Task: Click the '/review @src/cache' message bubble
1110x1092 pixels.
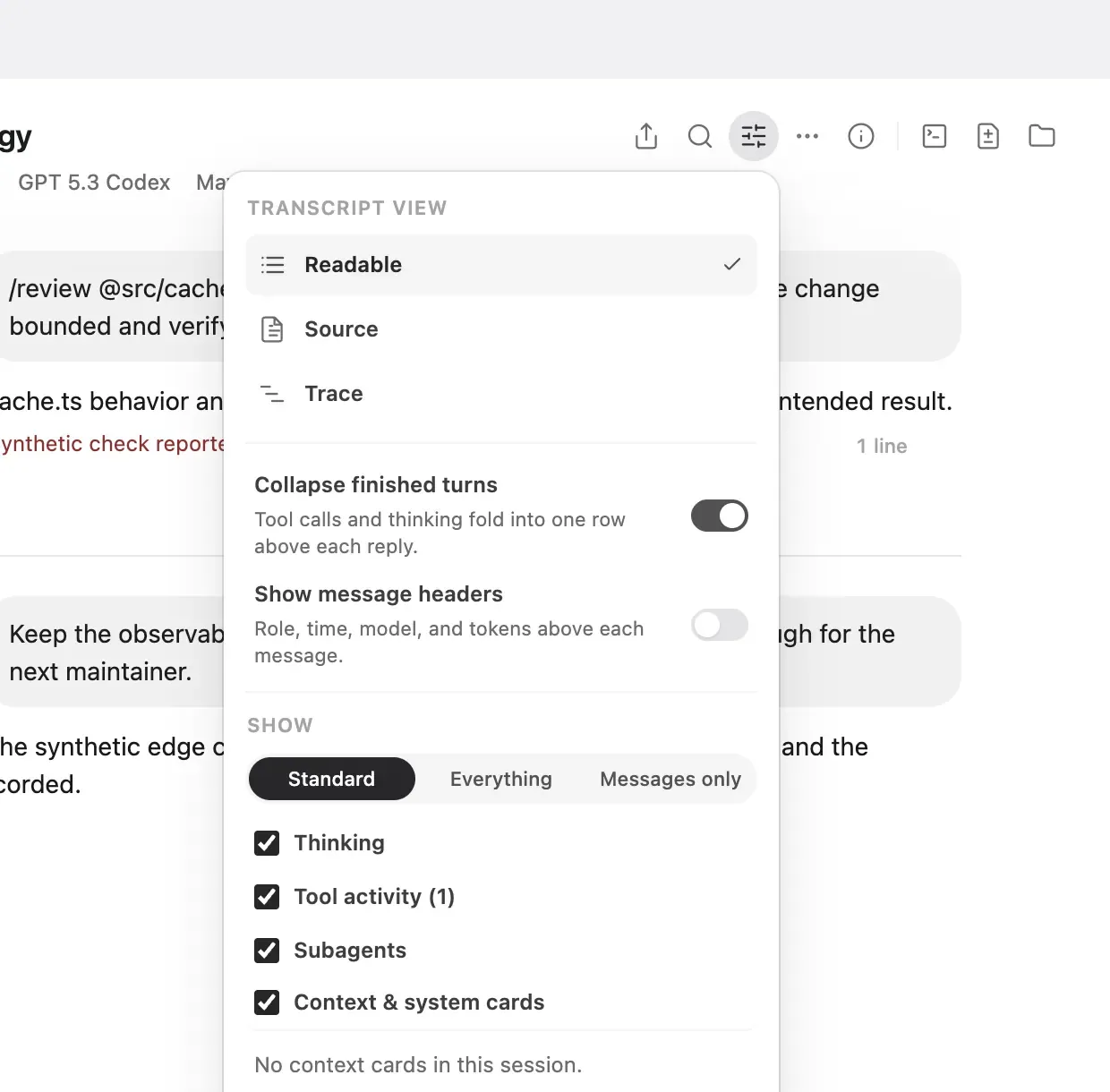Action: (112, 307)
